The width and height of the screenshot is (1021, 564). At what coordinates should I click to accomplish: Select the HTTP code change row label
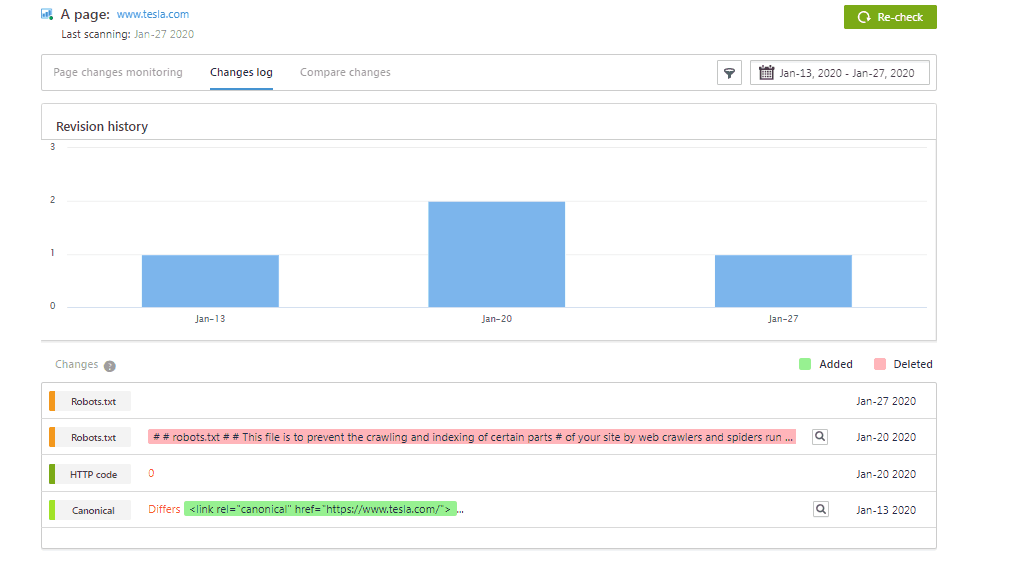[93, 474]
